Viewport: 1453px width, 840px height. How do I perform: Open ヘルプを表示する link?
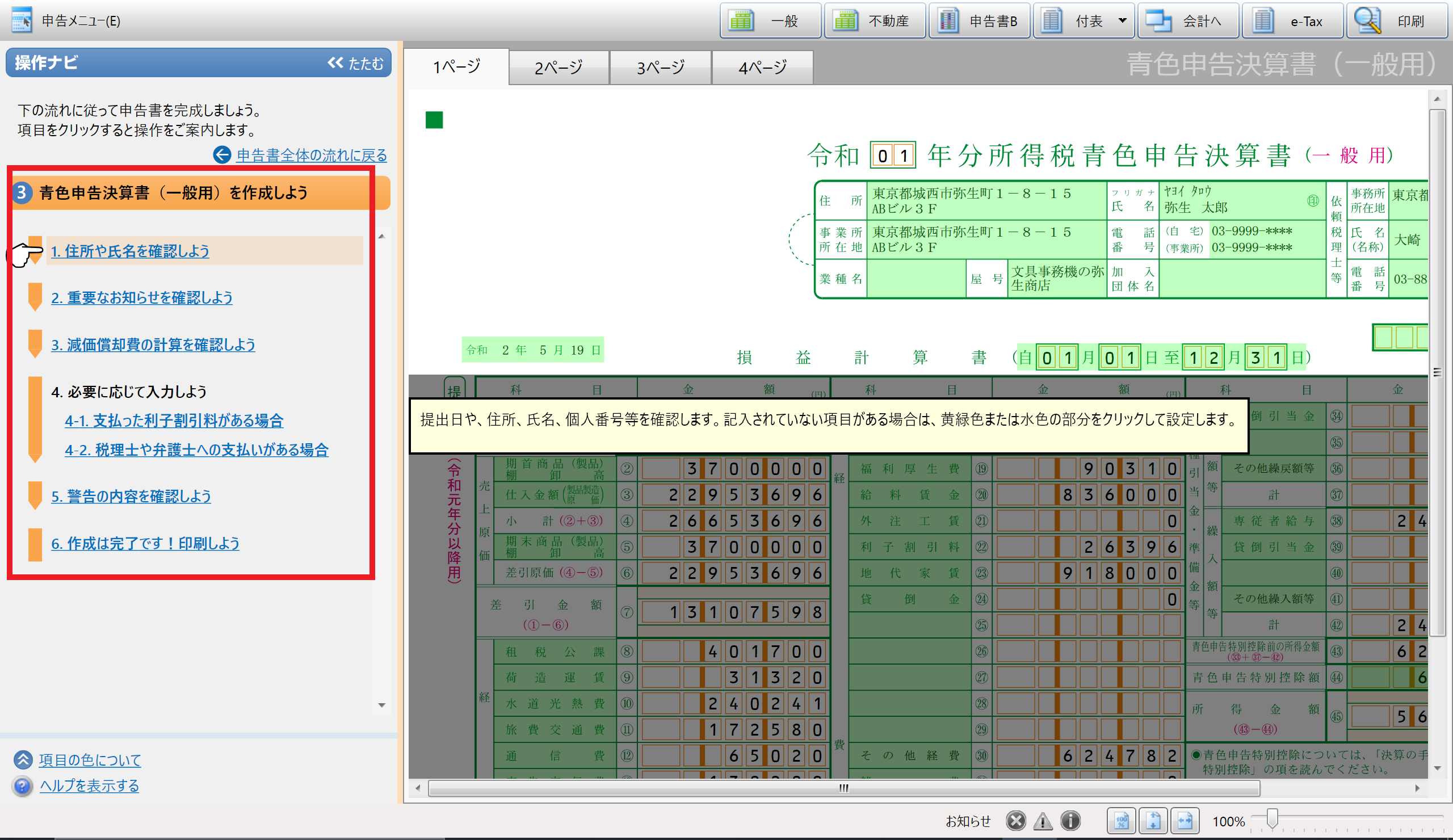(x=89, y=786)
